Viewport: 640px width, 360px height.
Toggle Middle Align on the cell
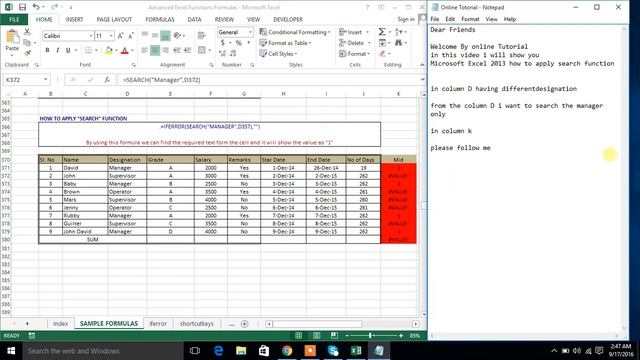point(155,36)
